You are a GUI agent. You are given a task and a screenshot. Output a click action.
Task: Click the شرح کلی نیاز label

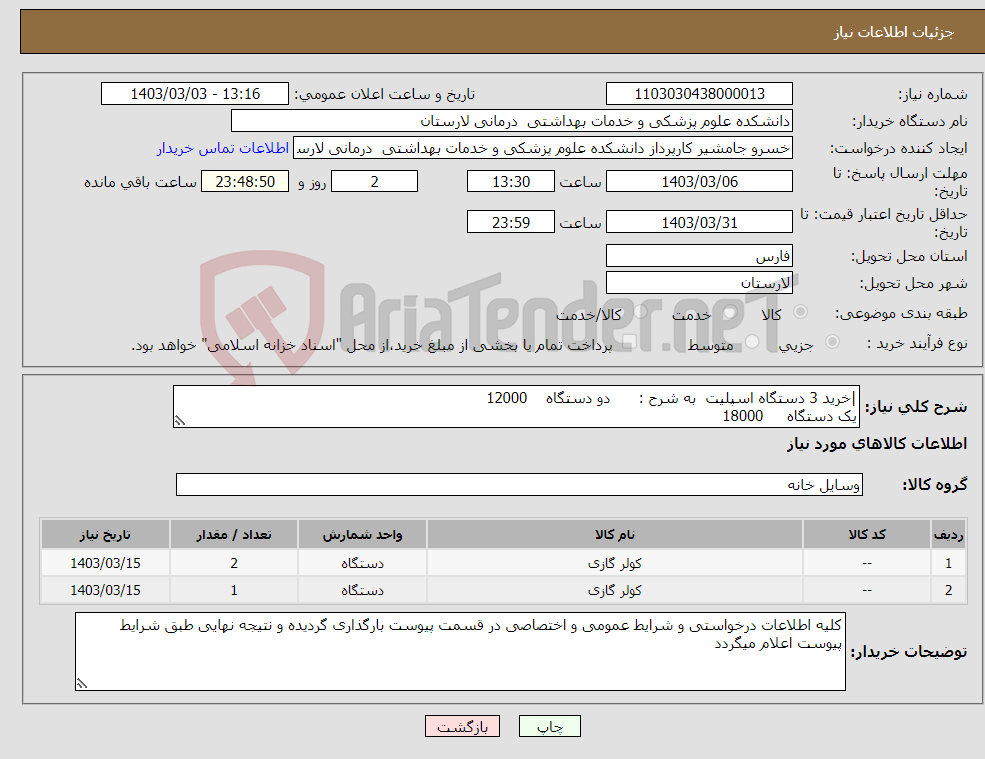click(x=917, y=407)
